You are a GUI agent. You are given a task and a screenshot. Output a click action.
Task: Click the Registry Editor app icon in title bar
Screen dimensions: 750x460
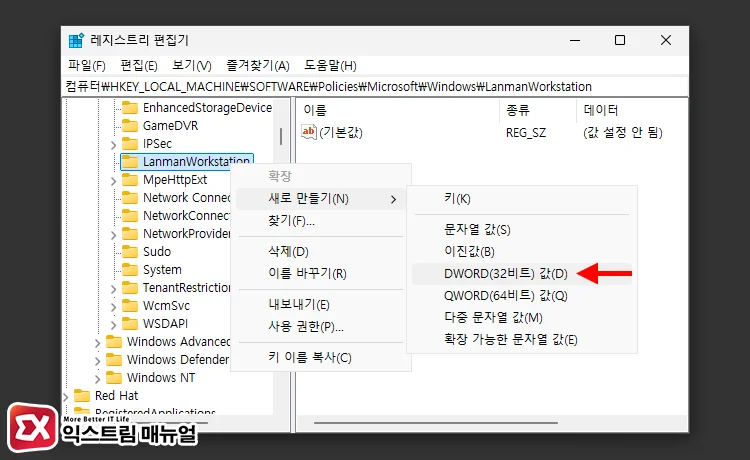click(76, 40)
